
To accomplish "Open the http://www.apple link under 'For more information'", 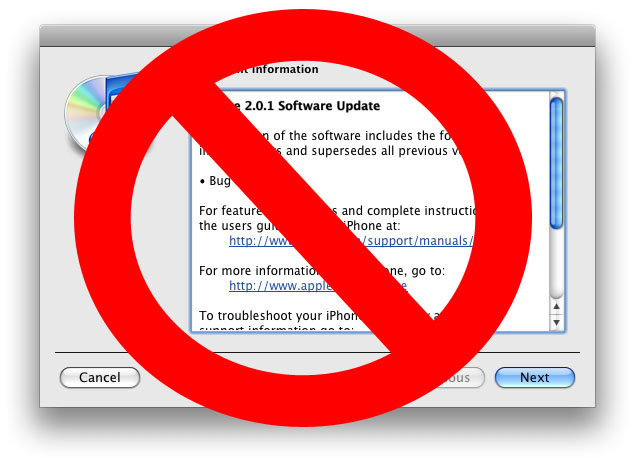I will pos(280,286).
